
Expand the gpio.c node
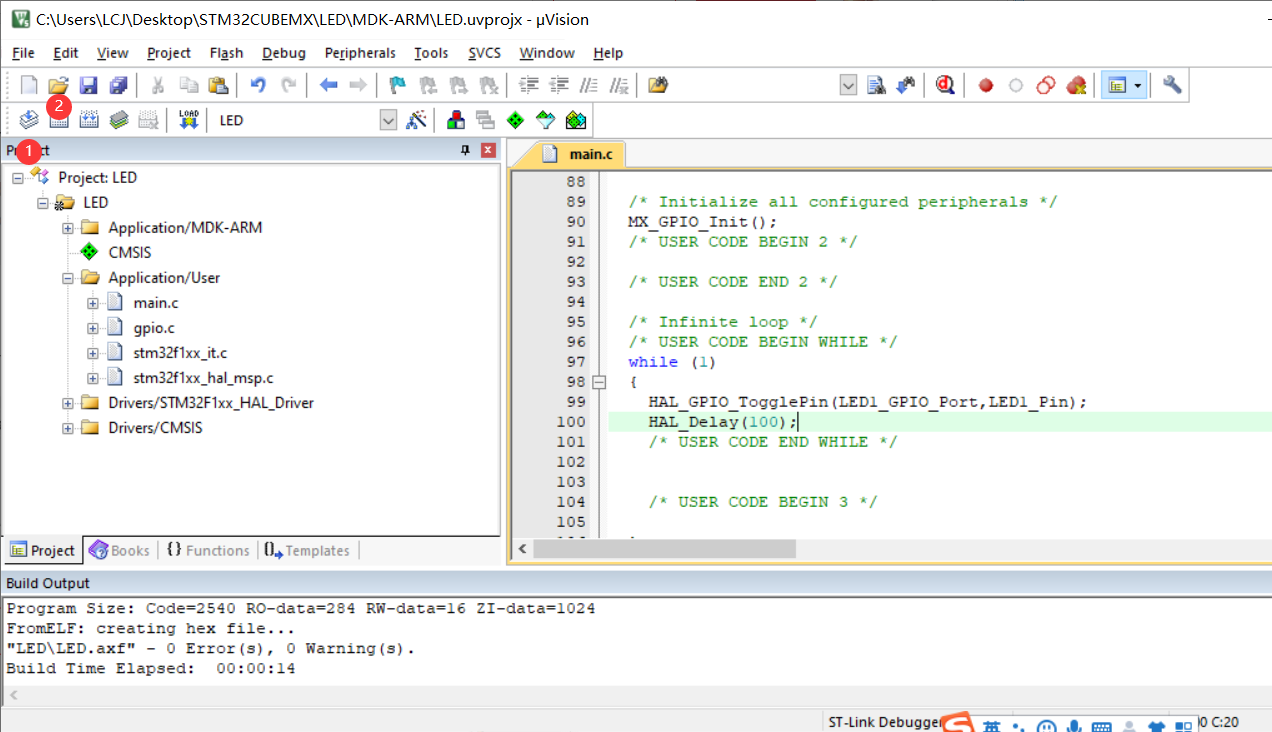(93, 328)
